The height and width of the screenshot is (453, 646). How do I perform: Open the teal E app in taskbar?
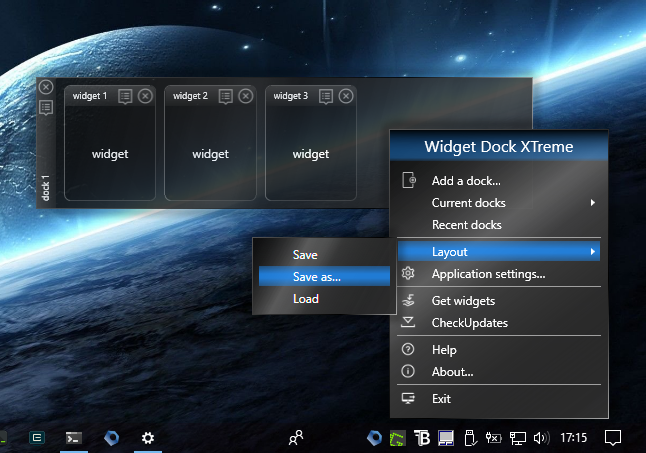tap(37, 438)
